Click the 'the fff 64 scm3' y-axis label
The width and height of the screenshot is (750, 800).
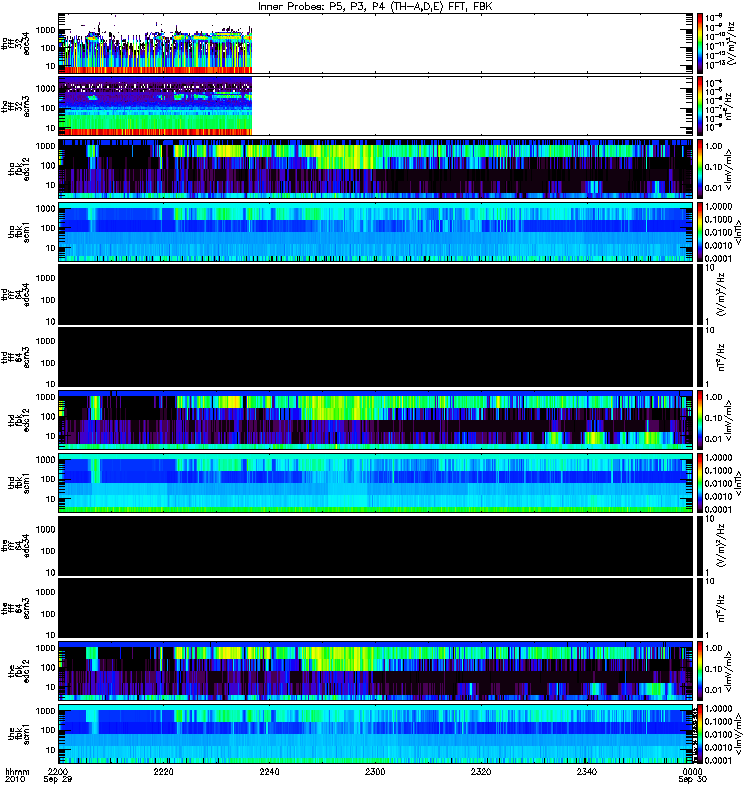point(16,608)
